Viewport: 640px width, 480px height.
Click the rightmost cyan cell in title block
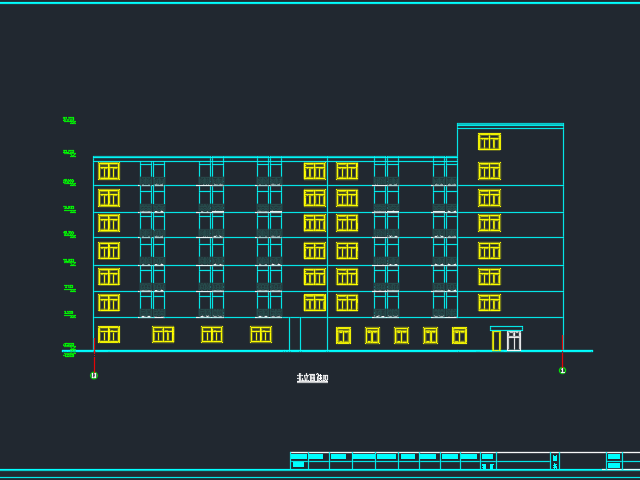point(614,457)
